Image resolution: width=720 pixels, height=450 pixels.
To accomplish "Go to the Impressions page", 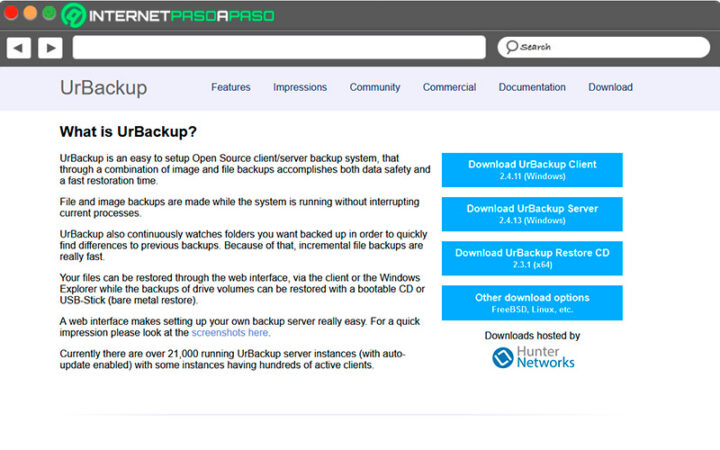I will pos(300,88).
